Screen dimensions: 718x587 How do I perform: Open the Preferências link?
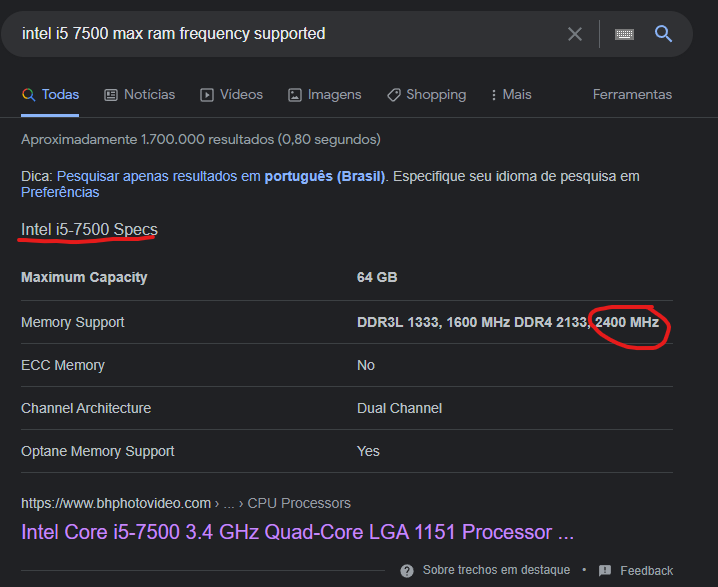click(60, 192)
